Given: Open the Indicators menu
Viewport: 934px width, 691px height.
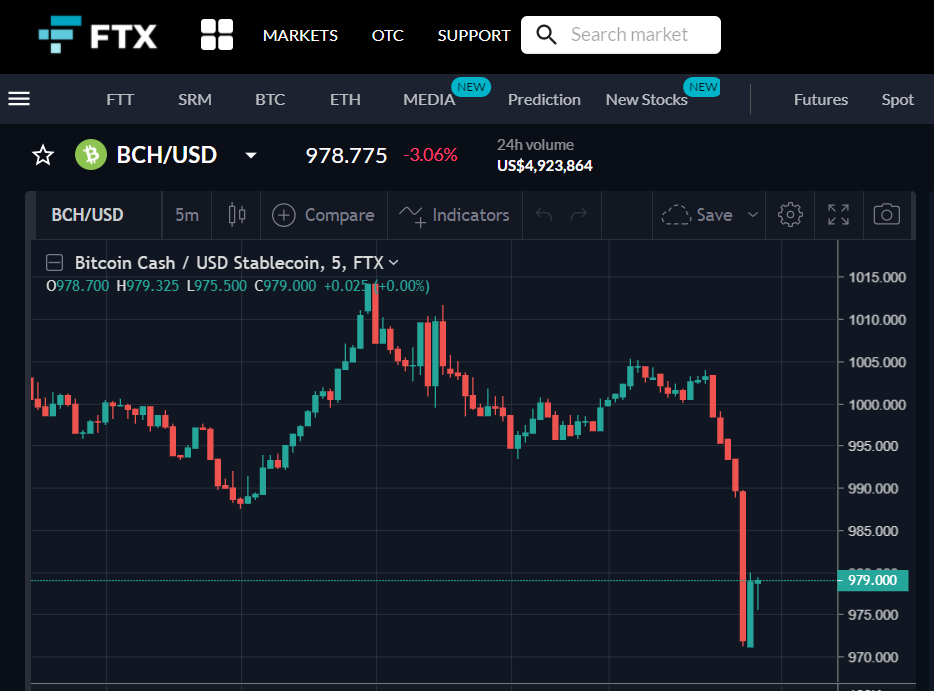Looking at the screenshot, I should tap(454, 215).
